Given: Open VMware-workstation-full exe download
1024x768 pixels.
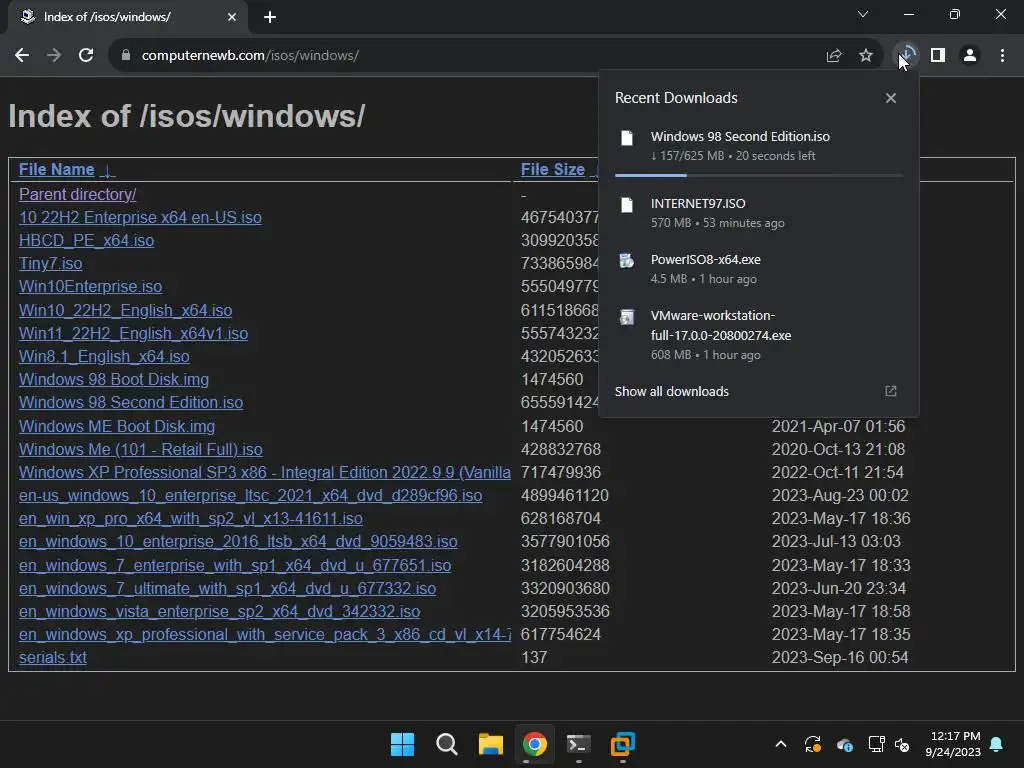Looking at the screenshot, I should (758, 335).
